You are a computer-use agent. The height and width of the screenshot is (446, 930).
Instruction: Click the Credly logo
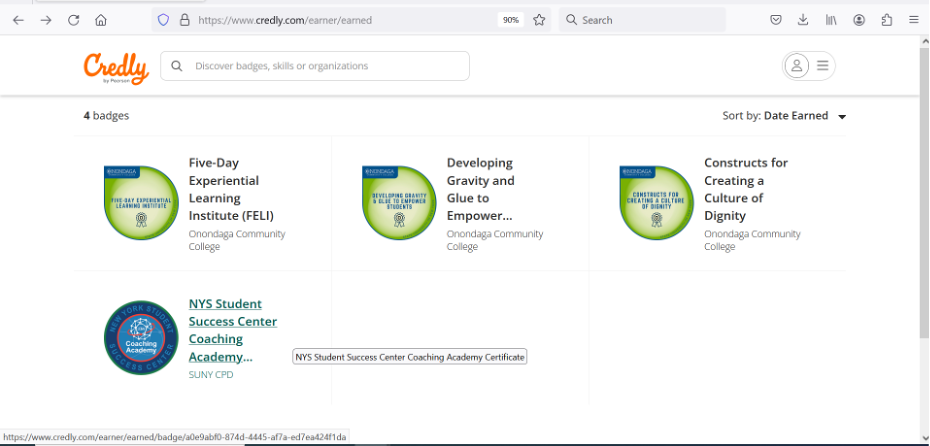point(116,68)
